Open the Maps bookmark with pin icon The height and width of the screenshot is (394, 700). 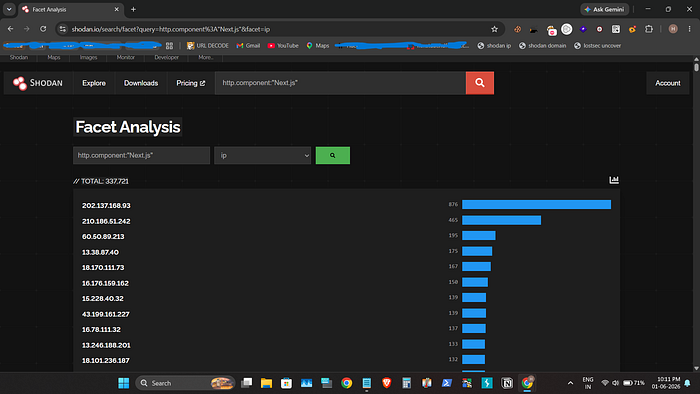(x=318, y=46)
